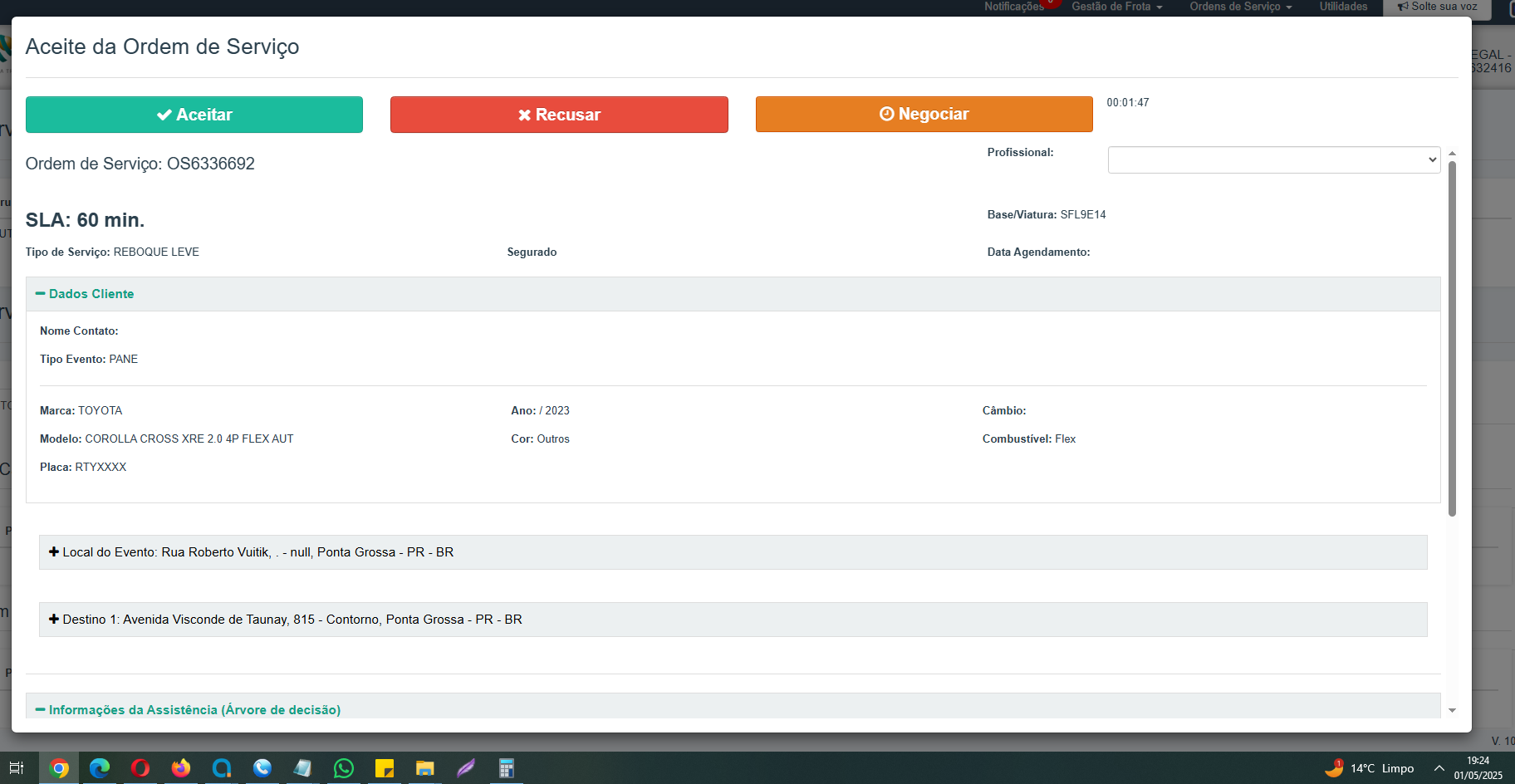Image resolution: width=1515 pixels, height=784 pixels.
Task: Click Tipo Evento value PANE
Action: click(x=124, y=360)
